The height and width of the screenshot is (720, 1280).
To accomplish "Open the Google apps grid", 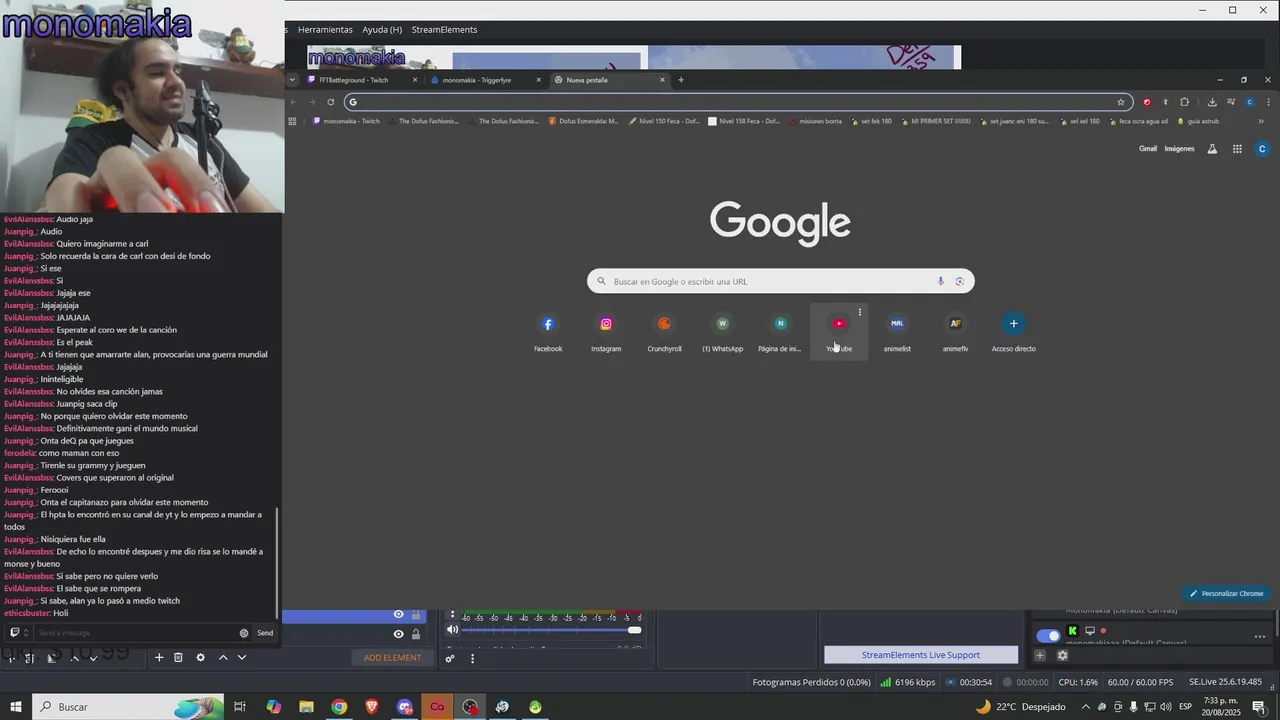I will pos(1237,149).
